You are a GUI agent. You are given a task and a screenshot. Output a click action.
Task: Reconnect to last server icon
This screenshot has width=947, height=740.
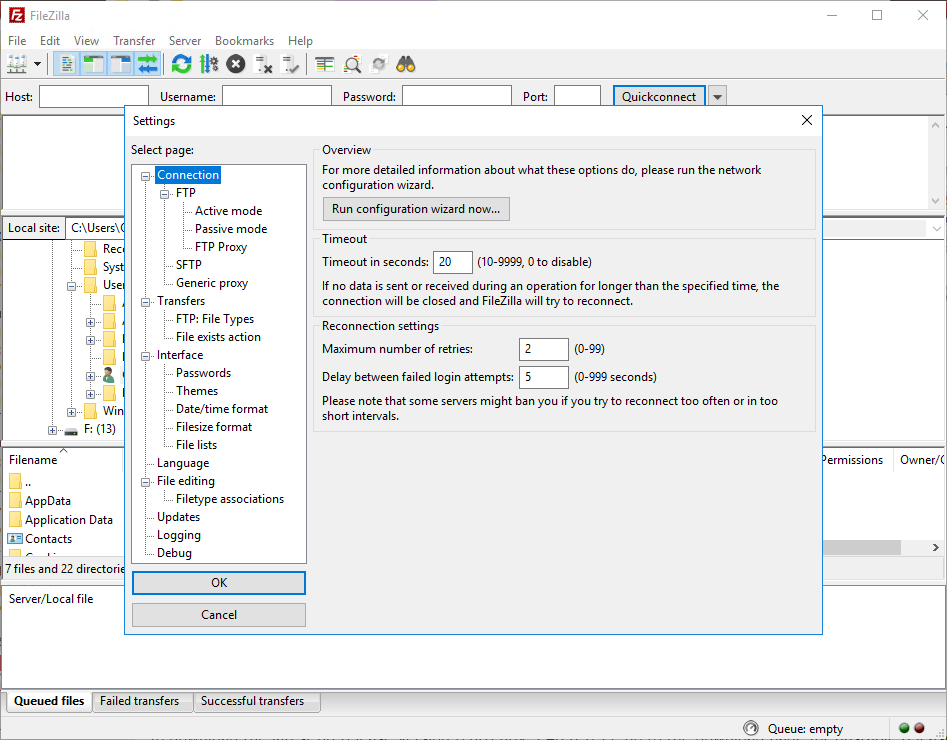(x=291, y=64)
